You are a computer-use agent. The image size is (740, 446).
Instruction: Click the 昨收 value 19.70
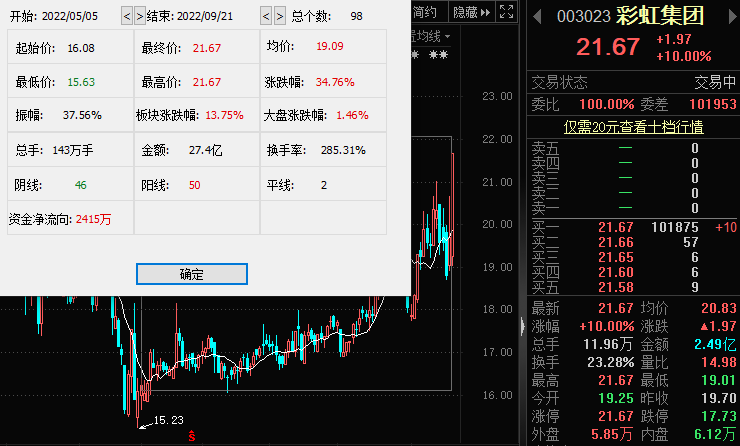click(719, 398)
